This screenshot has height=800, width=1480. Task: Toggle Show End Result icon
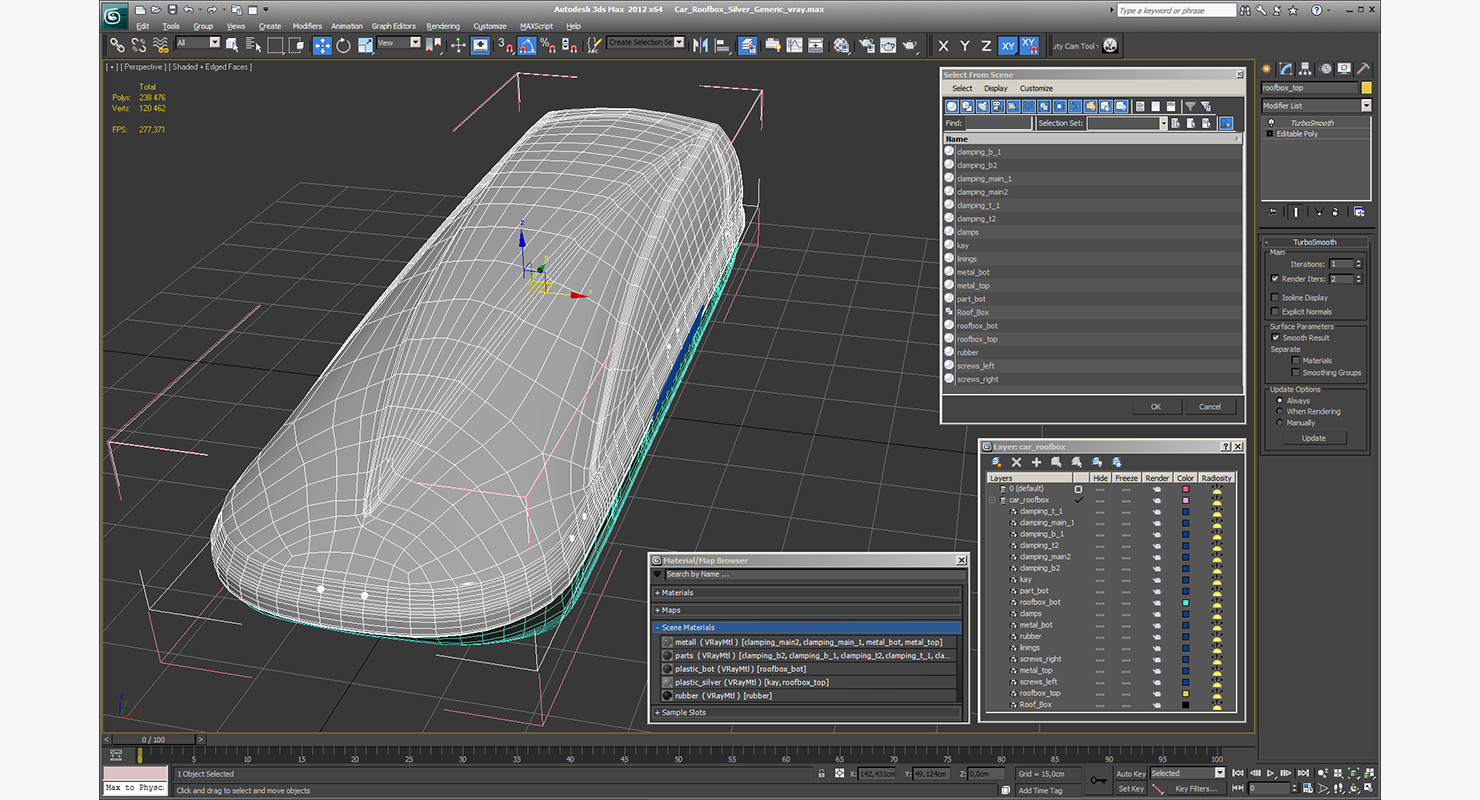pos(1296,212)
